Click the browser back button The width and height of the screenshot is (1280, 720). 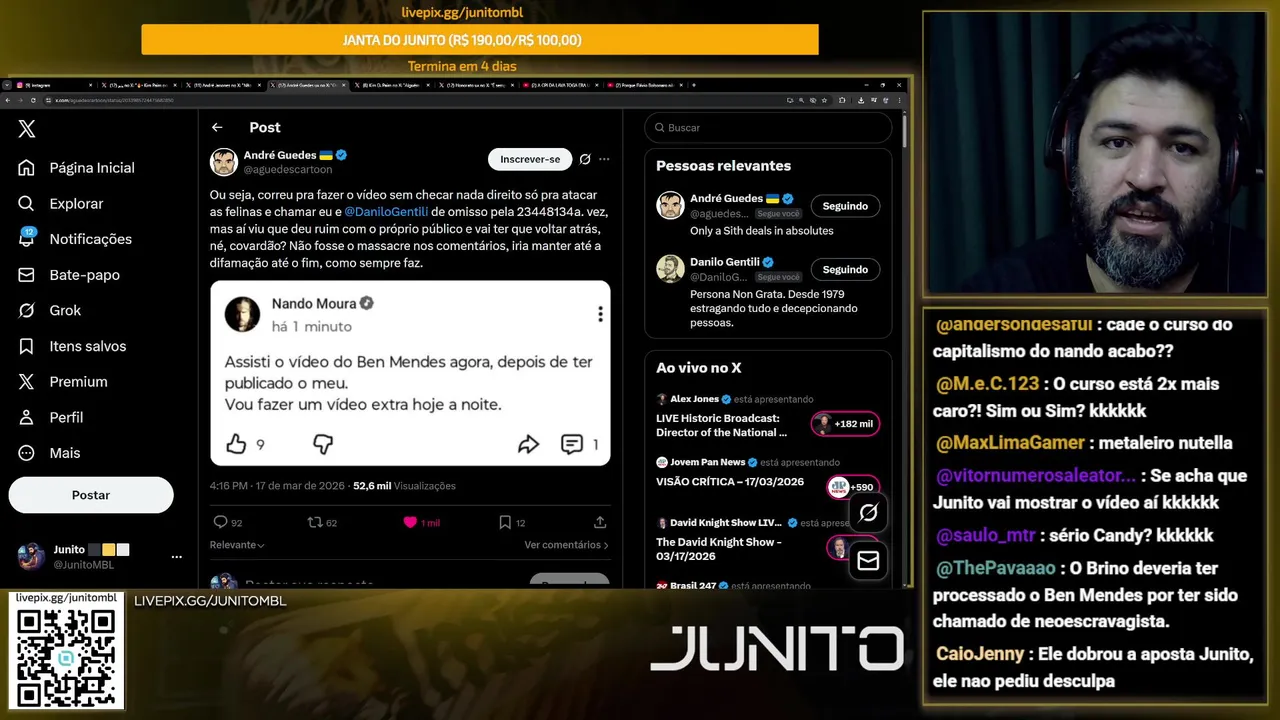pos(7,100)
